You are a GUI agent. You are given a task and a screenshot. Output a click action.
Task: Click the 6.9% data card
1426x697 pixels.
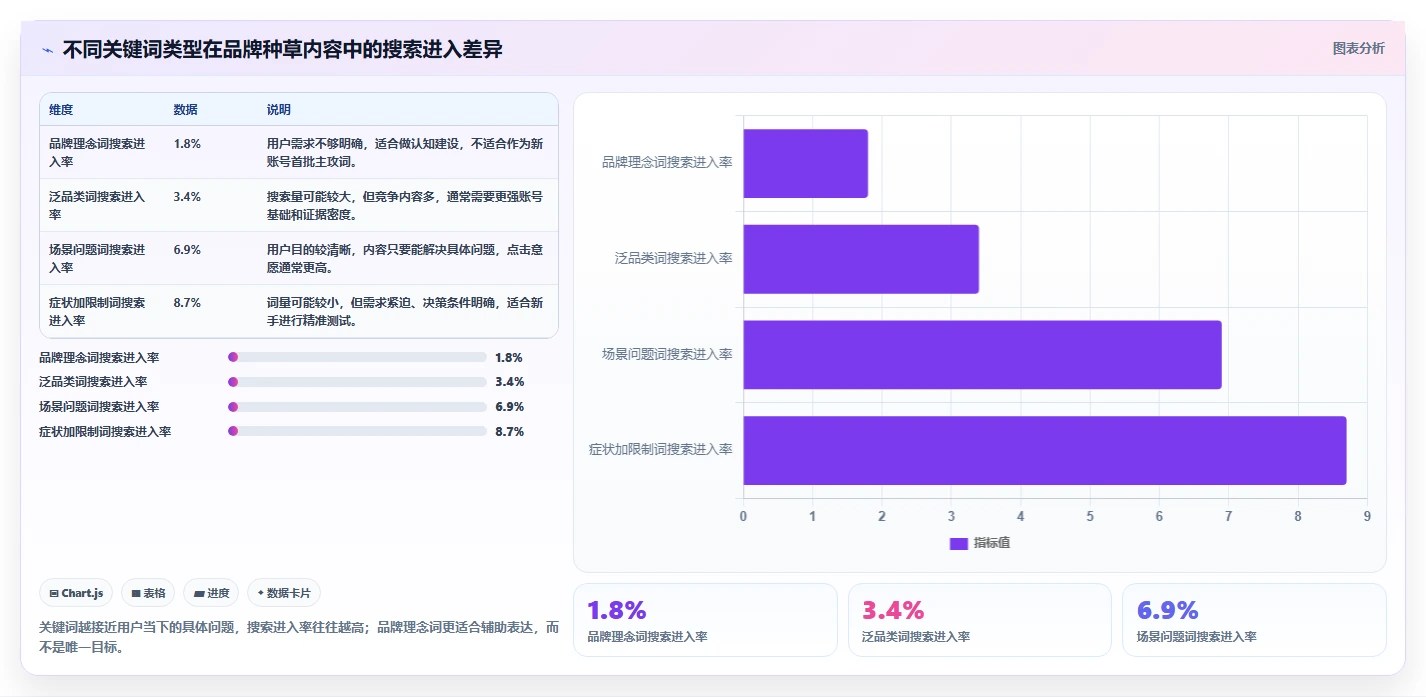click(x=1254, y=620)
